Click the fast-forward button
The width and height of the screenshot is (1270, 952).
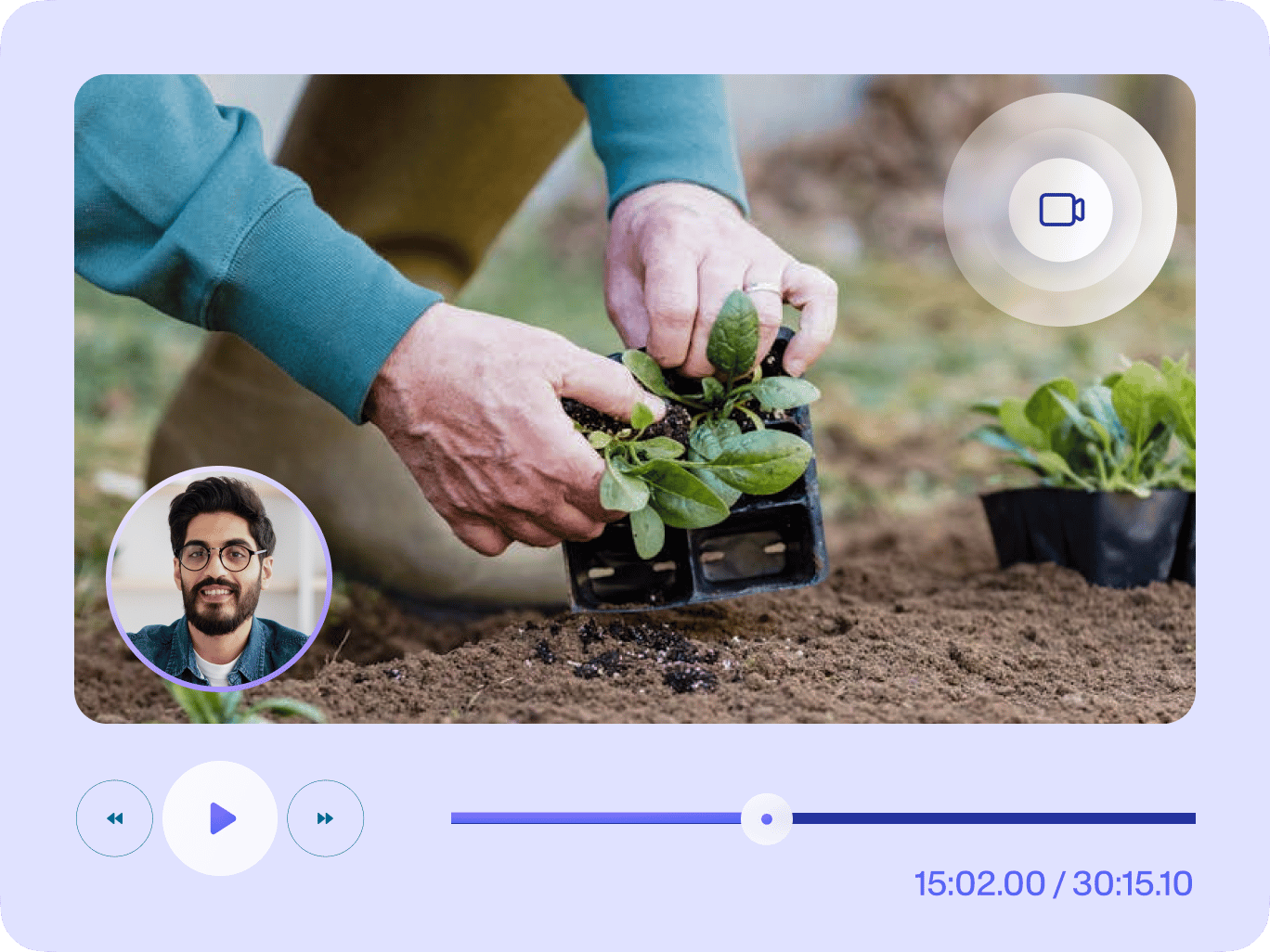(326, 818)
